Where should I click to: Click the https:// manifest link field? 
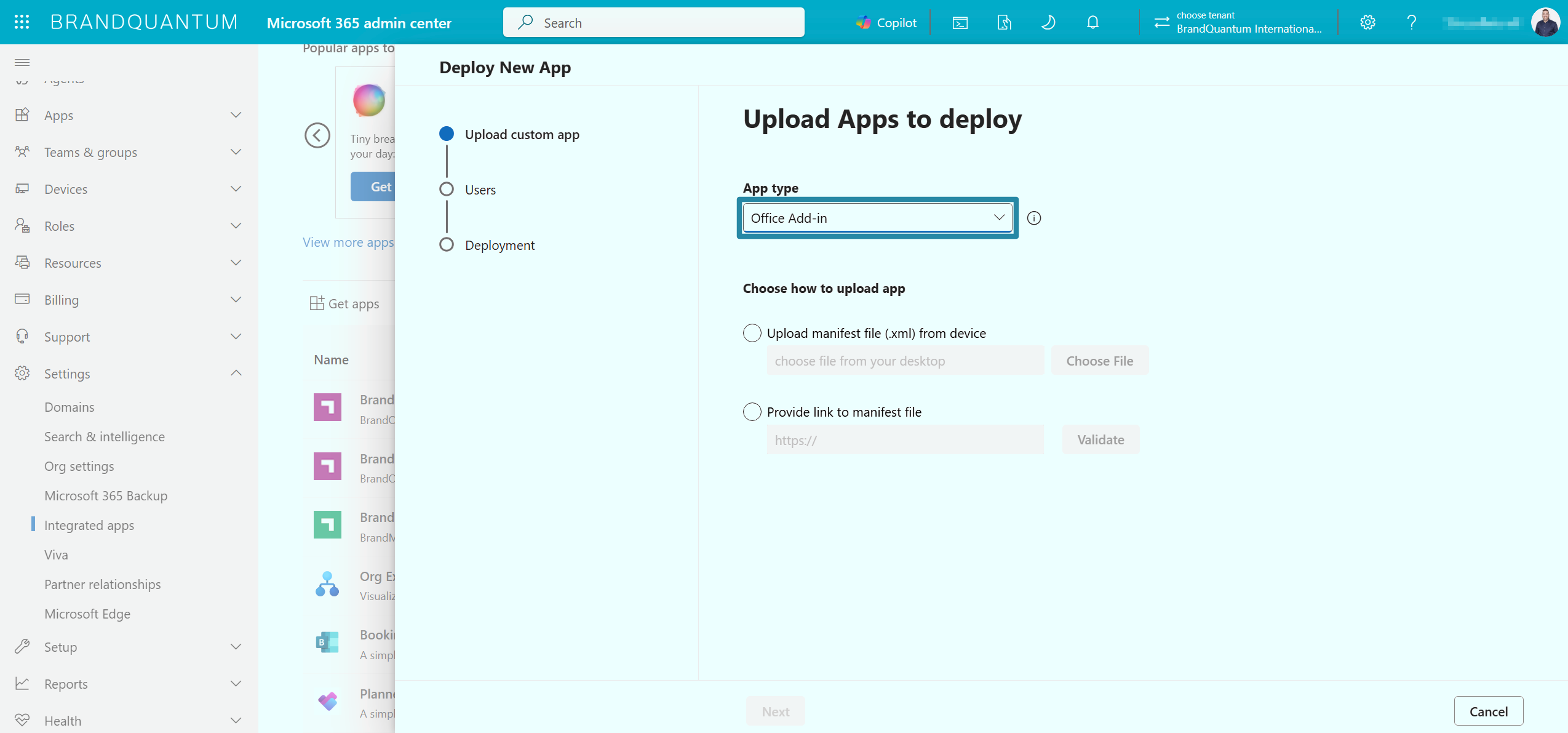(x=905, y=439)
